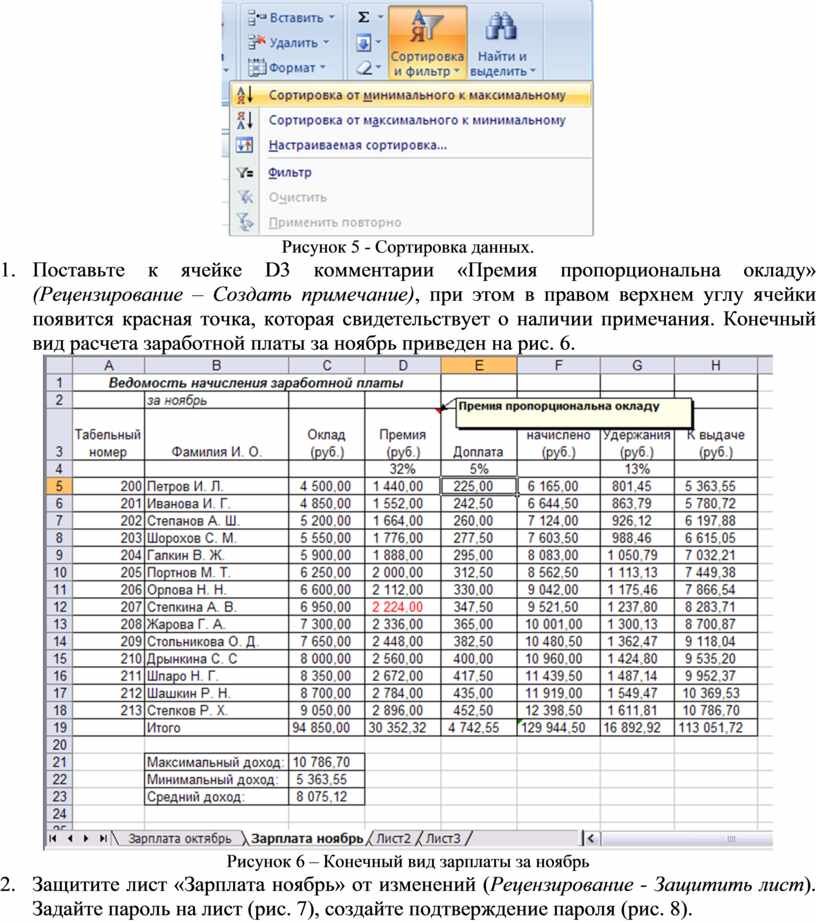Open Настраиваемая сортировка... menu entry
The image size is (816, 922).
click(411, 145)
